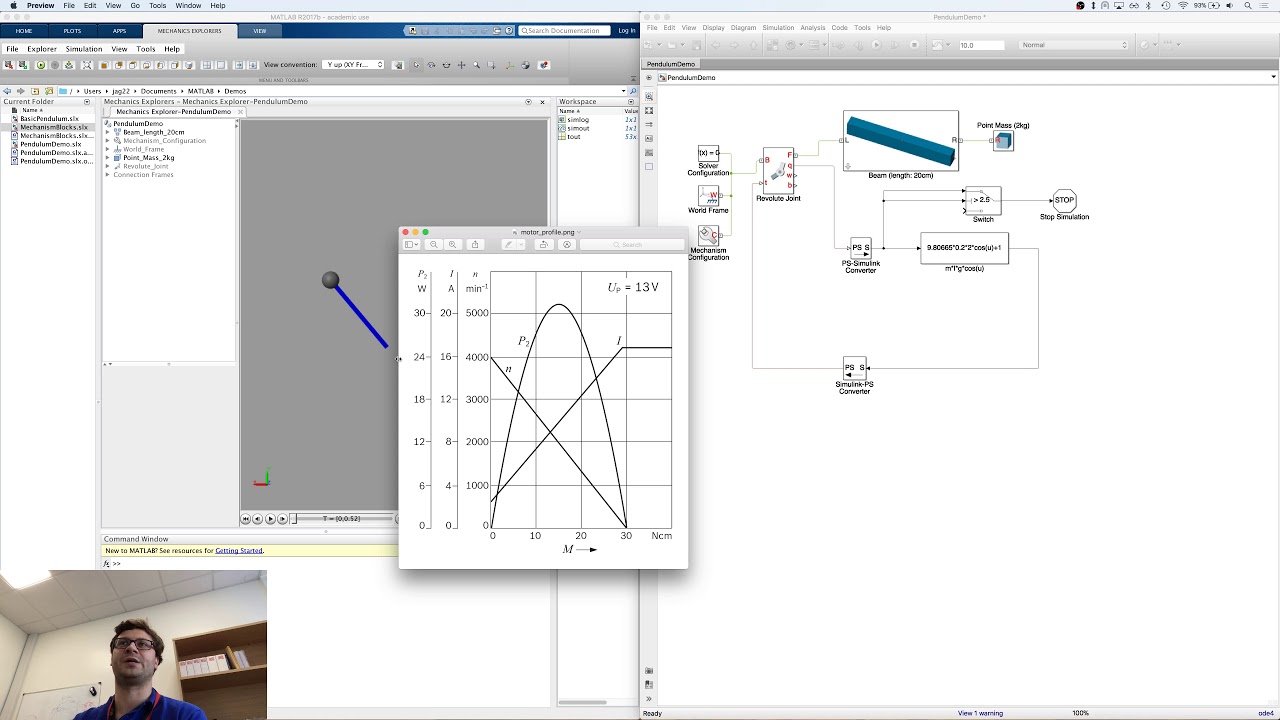Select simlog variable in Workspace
Viewport: 1280px width, 720px height.
(578, 120)
